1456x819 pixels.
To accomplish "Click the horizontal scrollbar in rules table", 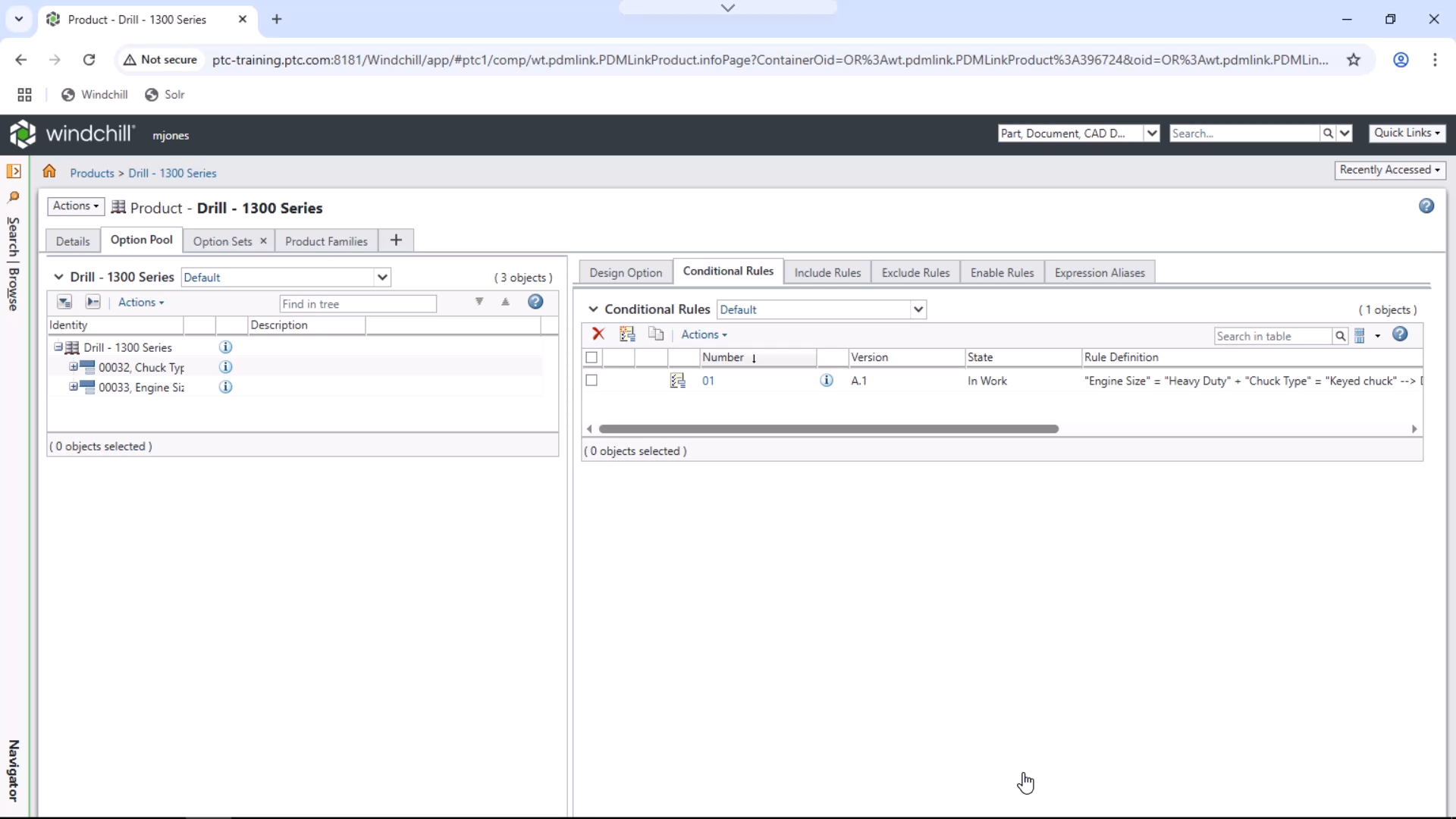I will tap(828, 429).
